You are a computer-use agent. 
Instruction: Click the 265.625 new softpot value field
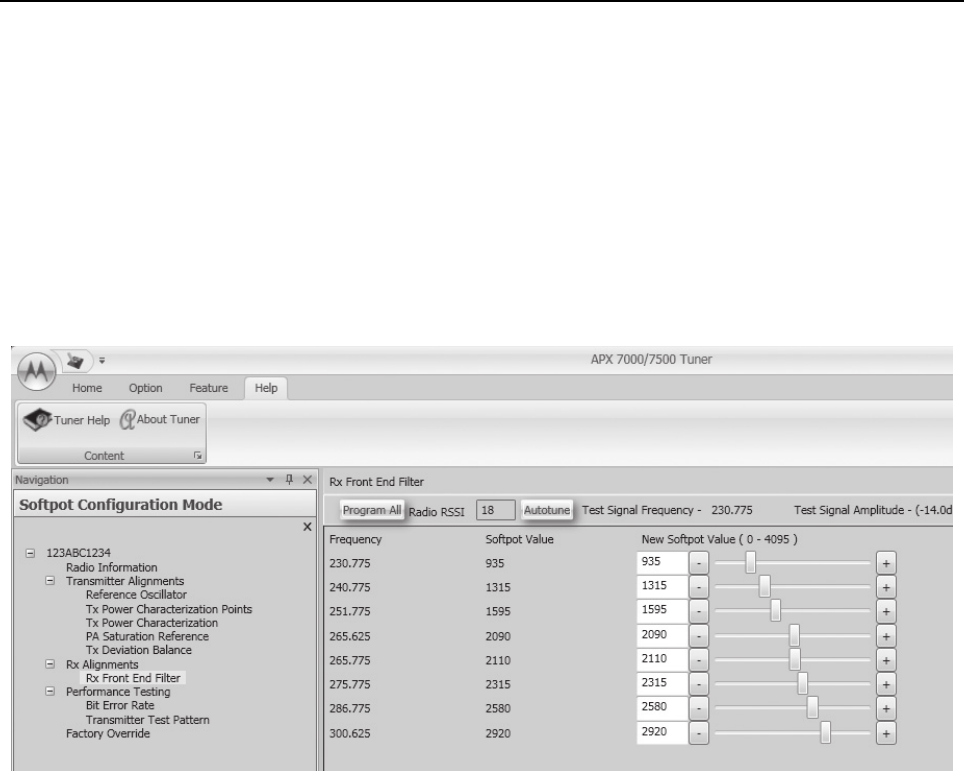[662, 636]
